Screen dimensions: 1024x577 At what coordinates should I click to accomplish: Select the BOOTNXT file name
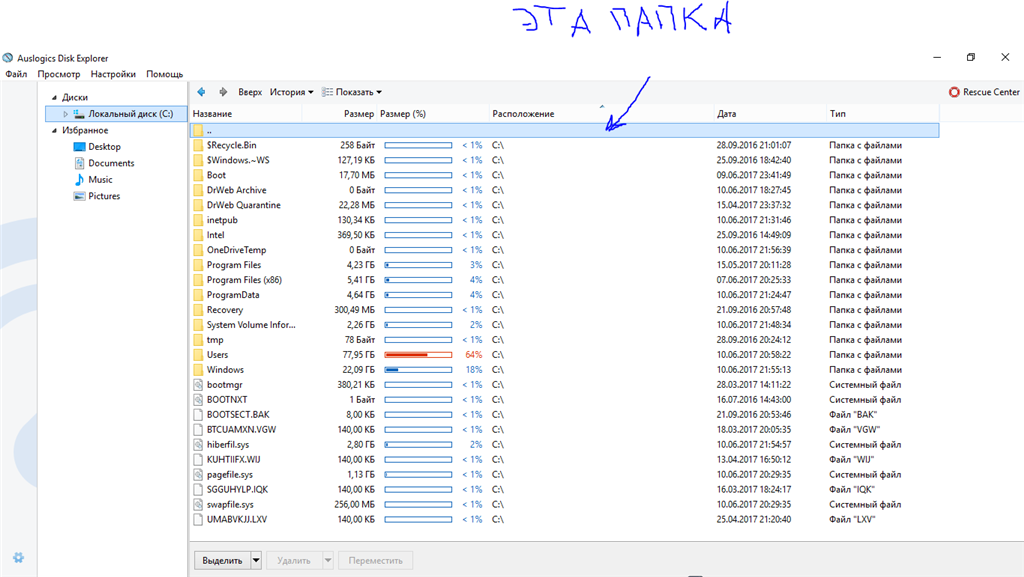pyautogui.click(x=227, y=399)
